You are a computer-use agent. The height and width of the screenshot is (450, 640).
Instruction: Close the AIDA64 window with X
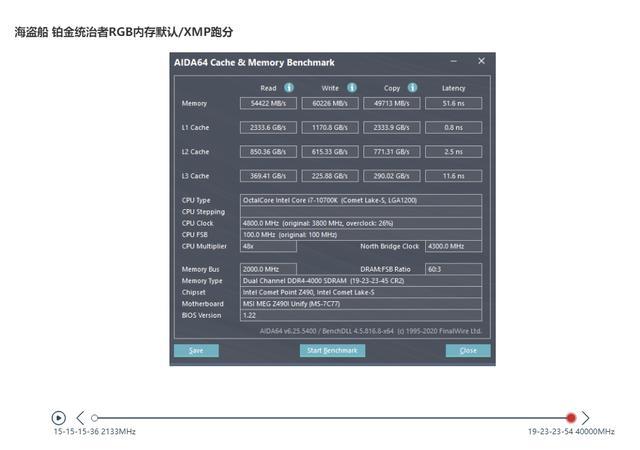[x=481, y=61]
